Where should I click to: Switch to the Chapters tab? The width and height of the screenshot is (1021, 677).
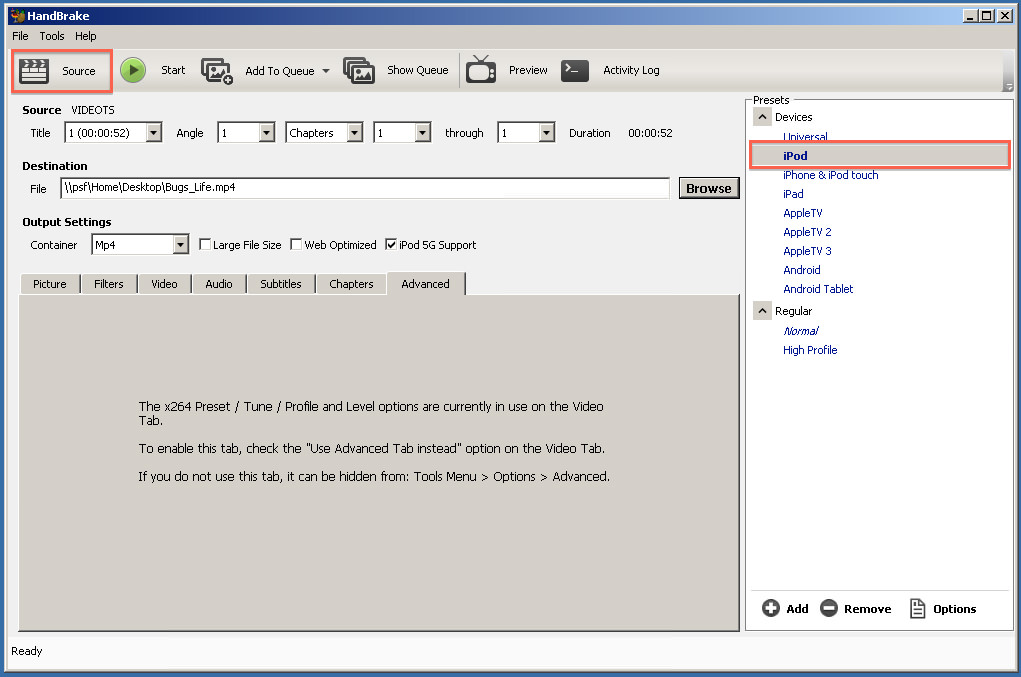352,284
